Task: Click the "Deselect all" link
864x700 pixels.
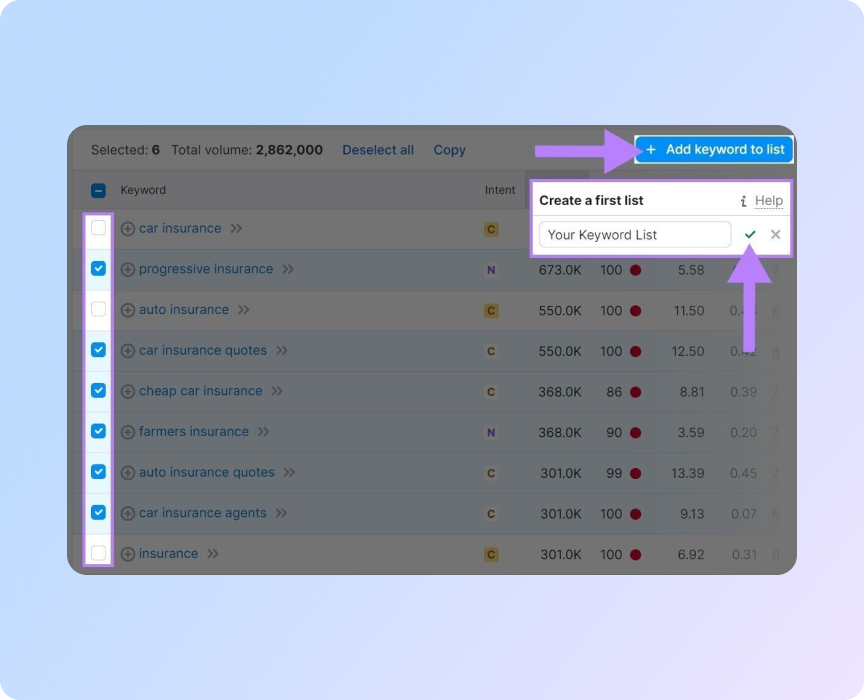Action: (x=378, y=149)
